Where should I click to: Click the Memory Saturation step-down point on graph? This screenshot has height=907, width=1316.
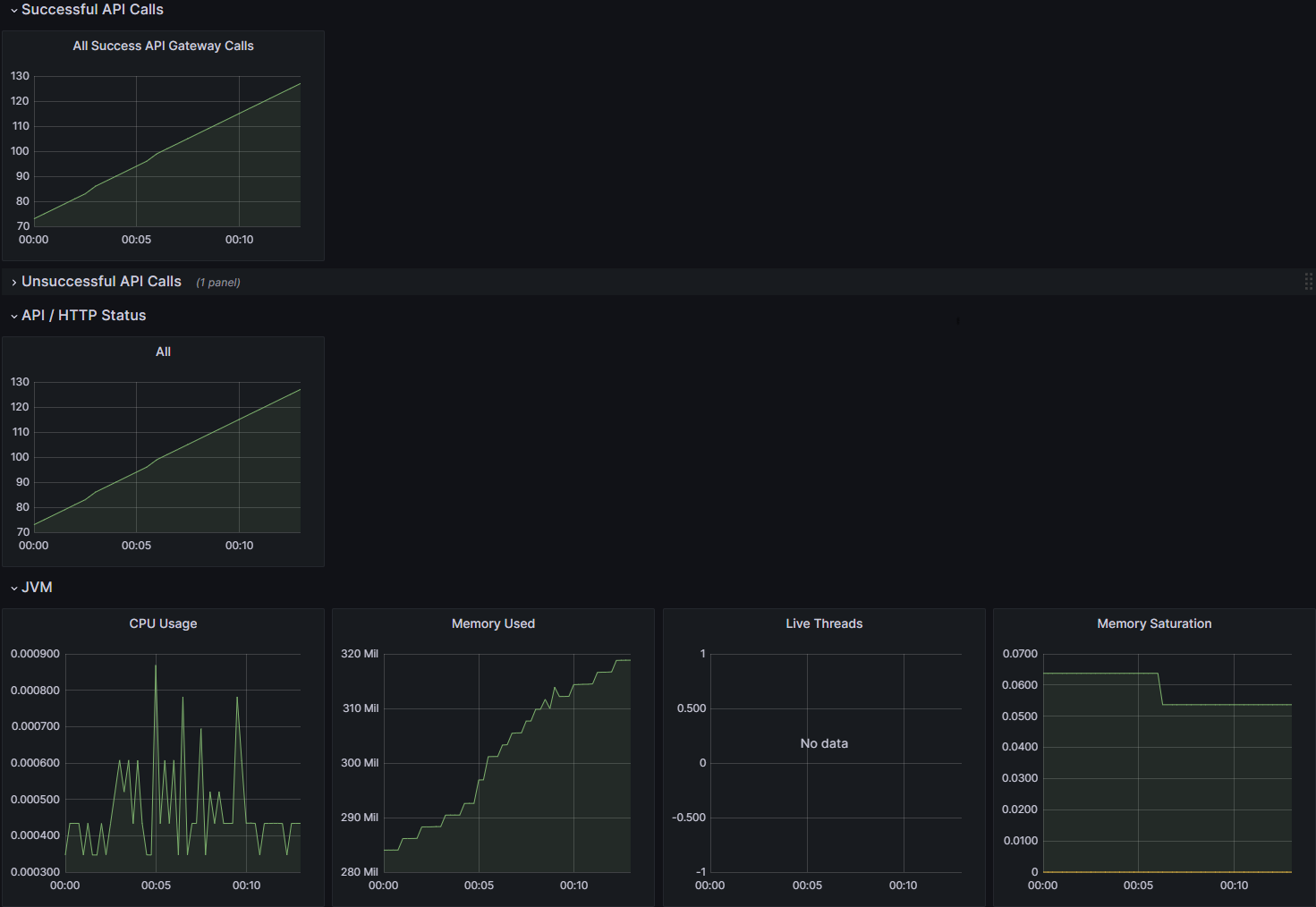(x=1160, y=689)
